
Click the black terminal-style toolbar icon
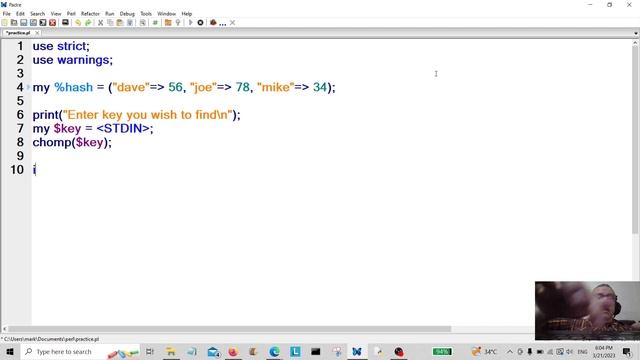(43, 23)
